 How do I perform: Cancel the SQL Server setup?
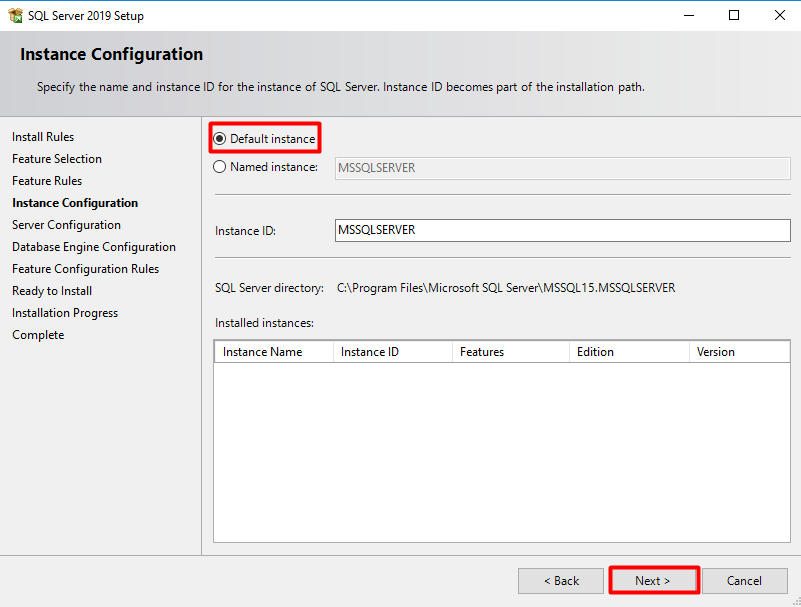[x=744, y=581]
